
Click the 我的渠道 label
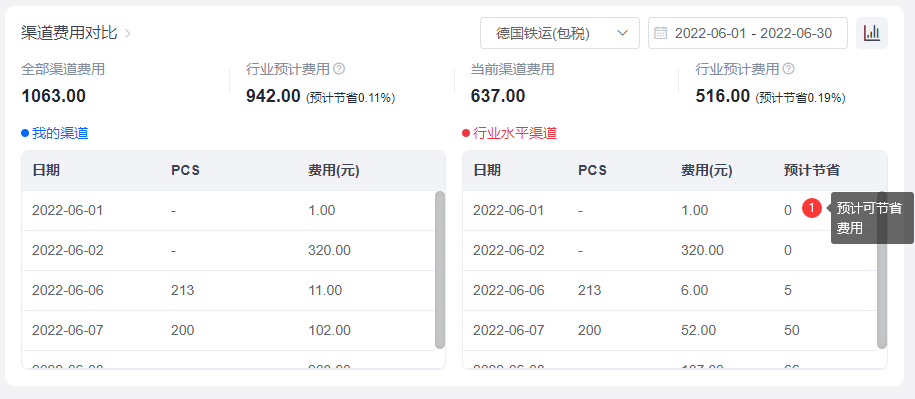[x=60, y=133]
